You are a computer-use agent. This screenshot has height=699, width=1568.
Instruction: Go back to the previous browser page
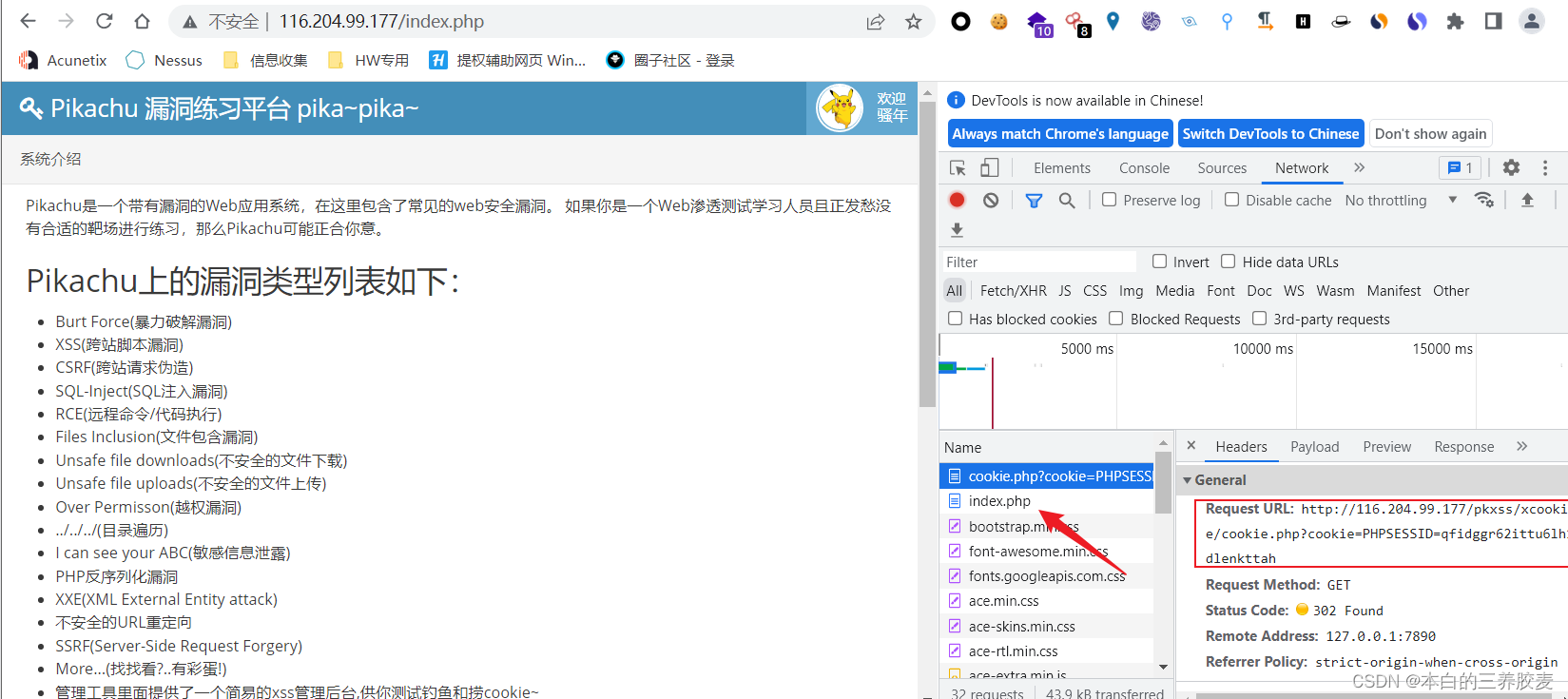pos(29,21)
